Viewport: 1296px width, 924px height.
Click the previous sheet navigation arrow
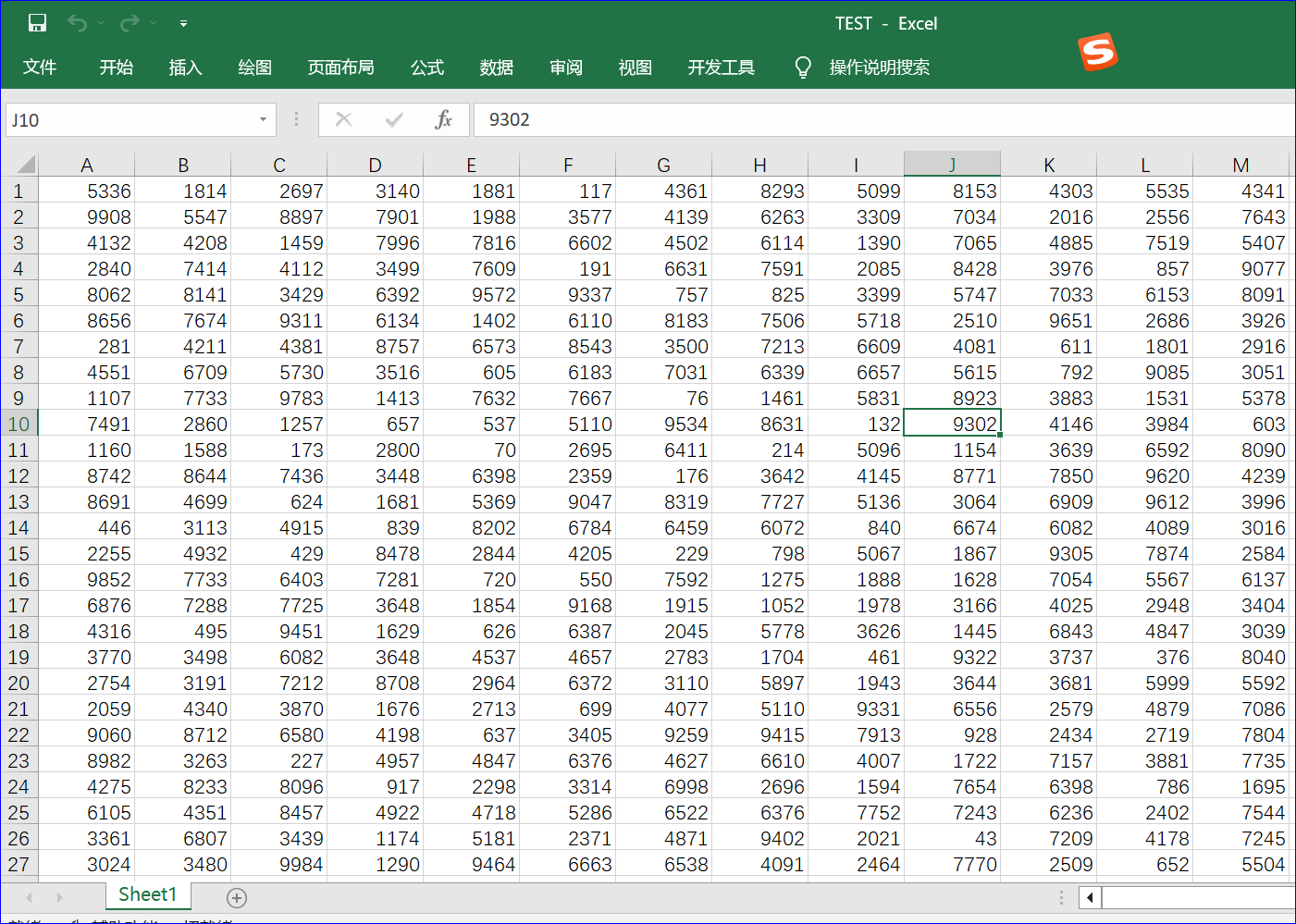point(30,897)
